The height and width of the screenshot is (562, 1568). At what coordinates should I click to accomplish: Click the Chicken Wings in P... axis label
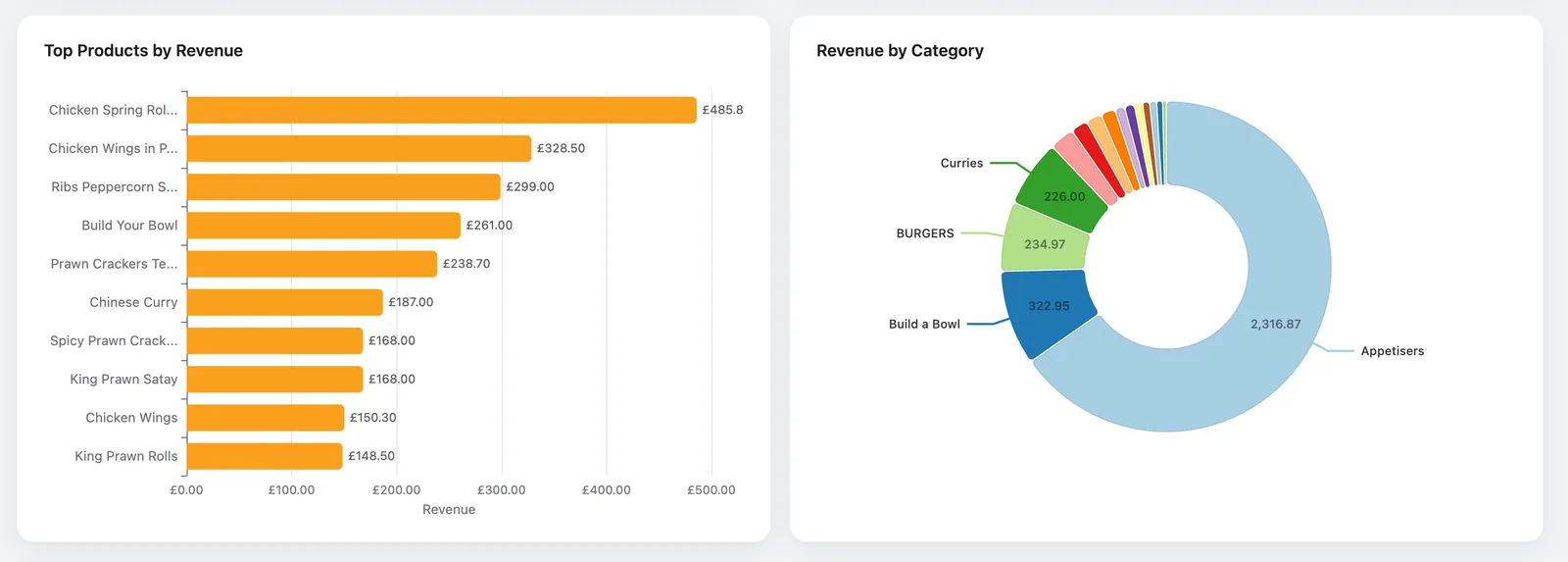114,148
